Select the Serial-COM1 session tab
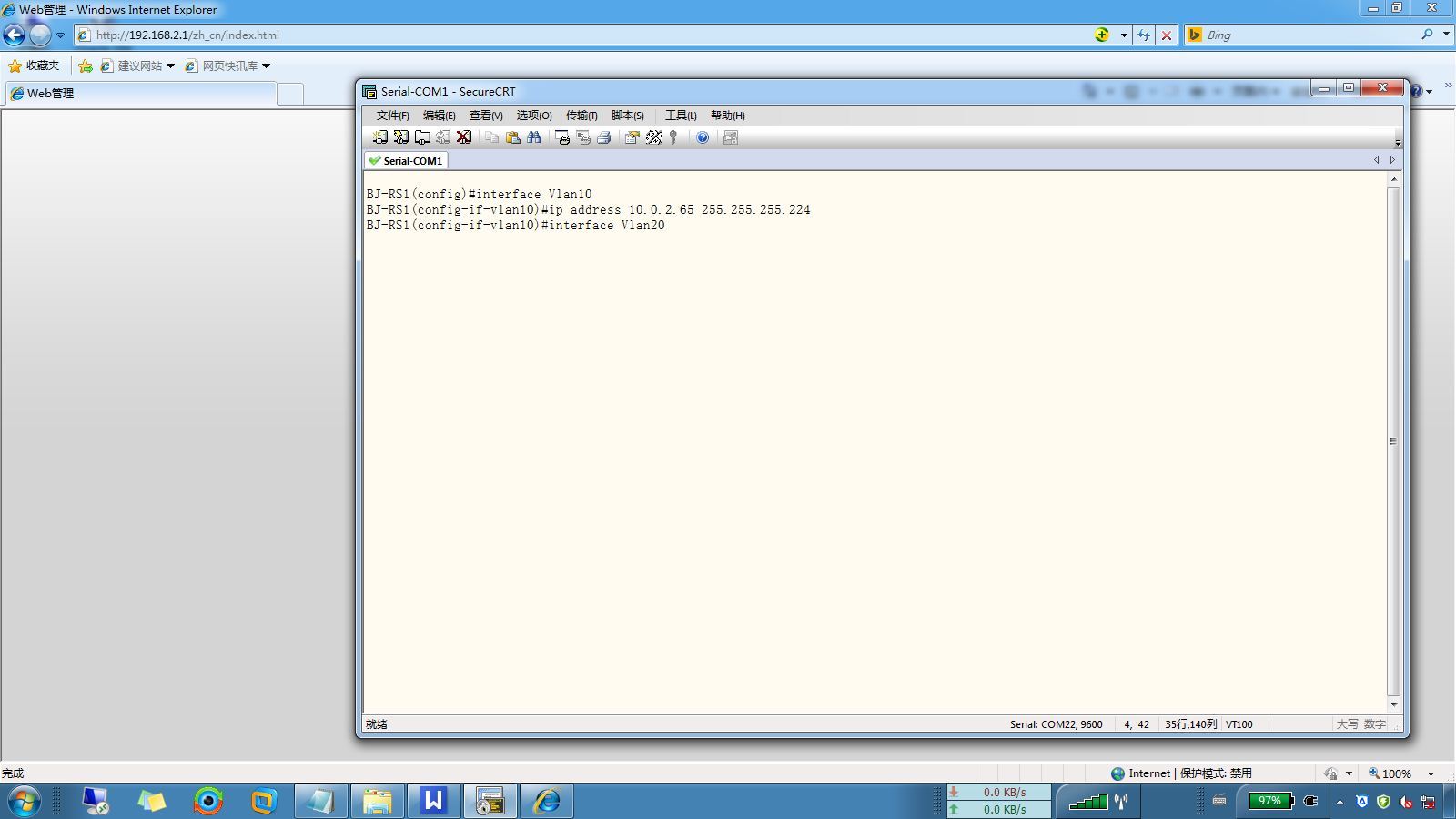This screenshot has height=819, width=1456. click(406, 160)
